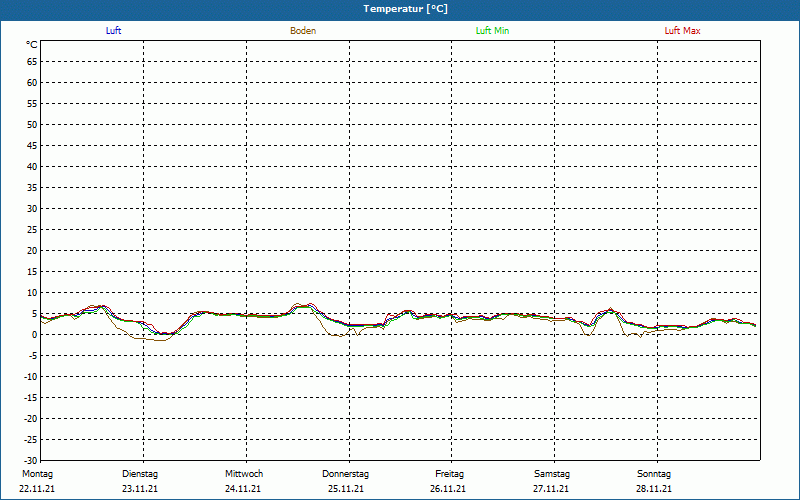This screenshot has width=800, height=500.
Task: Click the 25 y-axis value
Action: (x=32, y=230)
